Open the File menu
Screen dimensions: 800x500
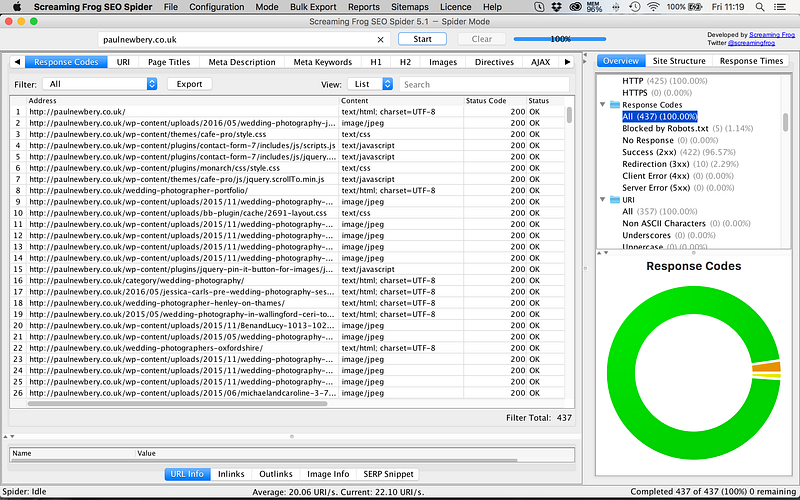tap(171, 7)
